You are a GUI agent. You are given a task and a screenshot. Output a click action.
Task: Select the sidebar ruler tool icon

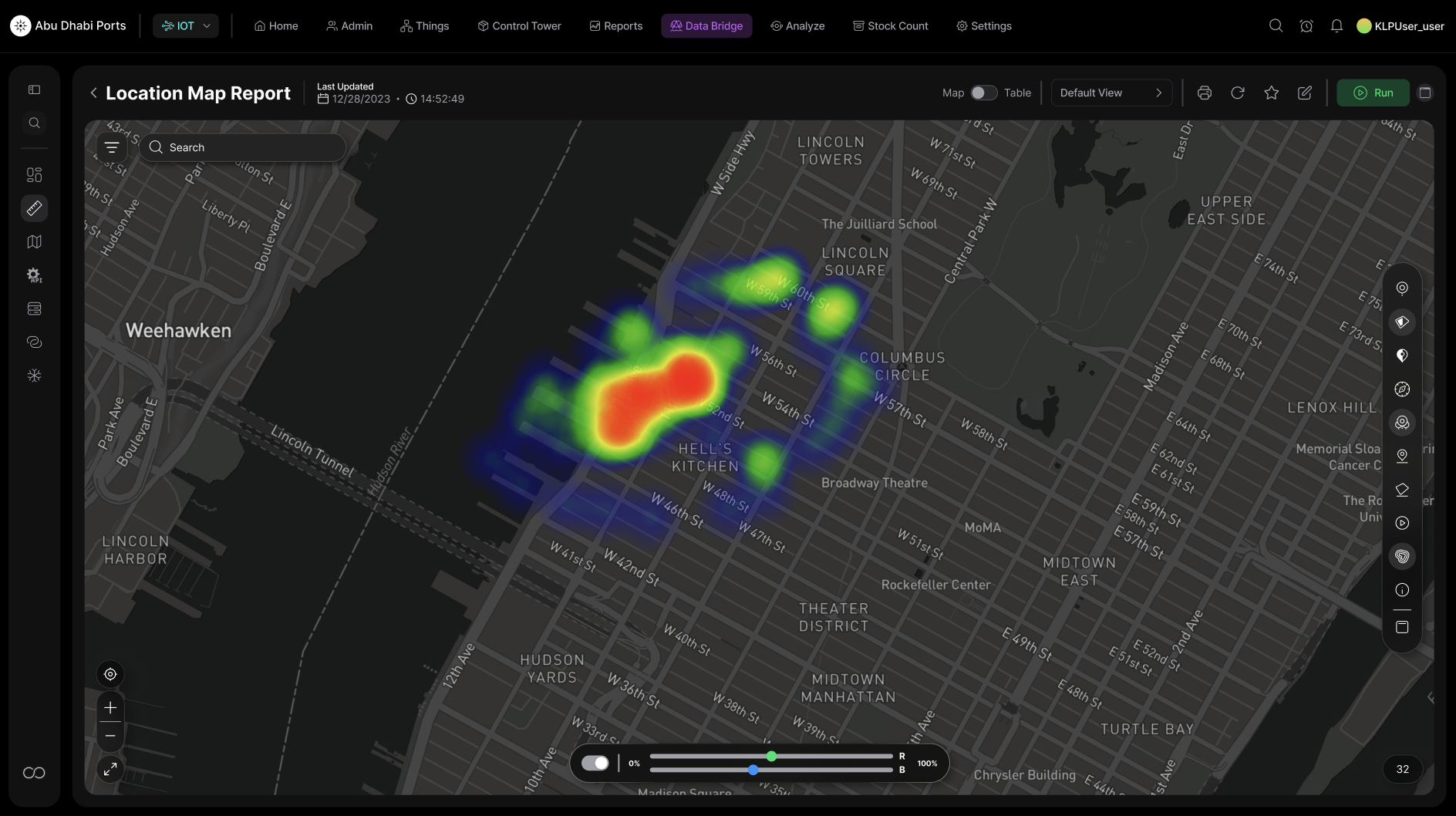(34, 208)
